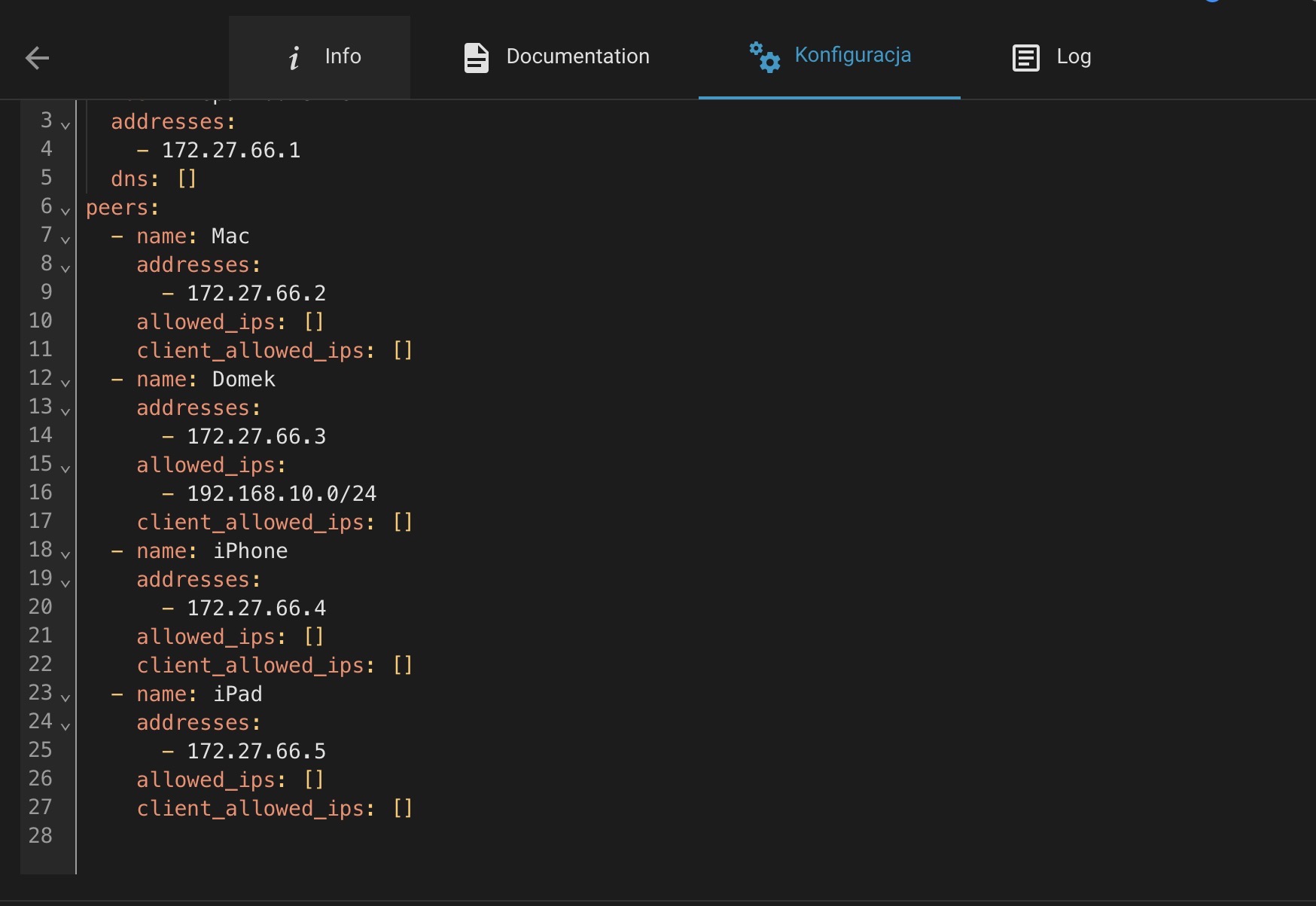Fold Domek allowed_ips section on line 15
The width and height of the screenshot is (1316, 906).
point(65,468)
